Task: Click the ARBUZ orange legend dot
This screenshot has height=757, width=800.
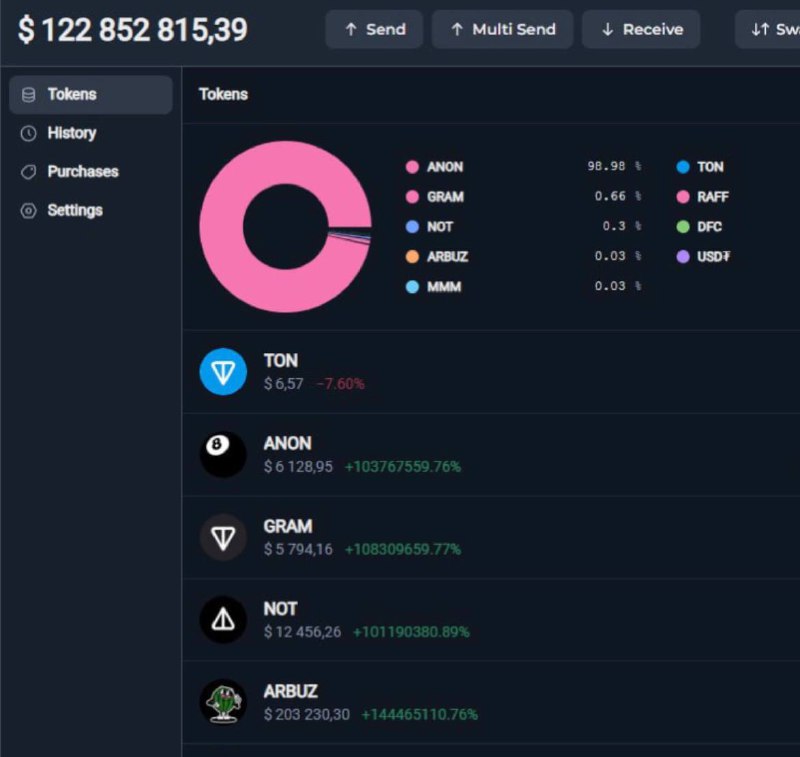Action: click(412, 257)
